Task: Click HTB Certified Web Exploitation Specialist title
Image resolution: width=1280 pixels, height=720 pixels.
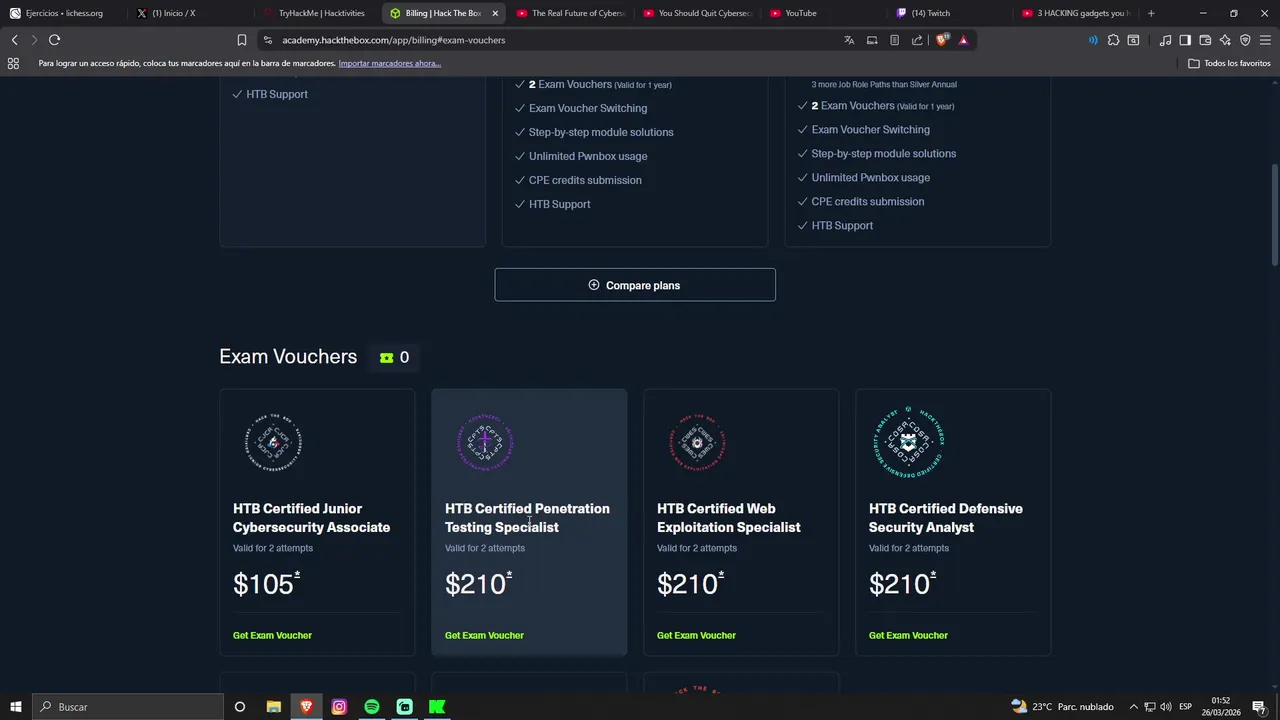Action: point(729,518)
